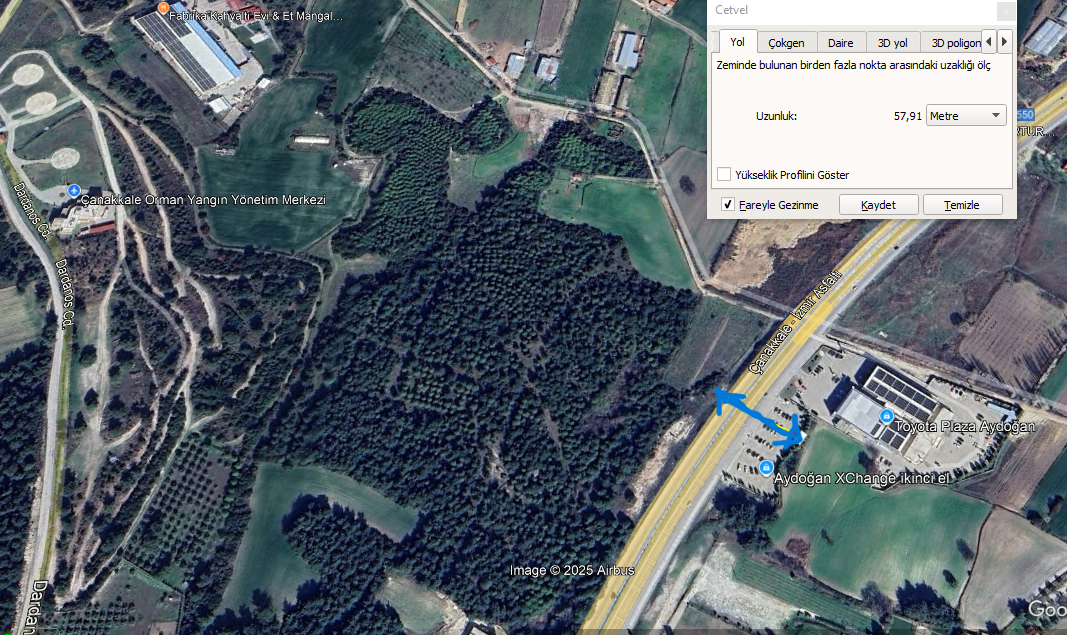This screenshot has height=635, width=1067.
Task: Select the Aydoğan XChange ikinci el marker
Action: pyautogui.click(x=766, y=468)
